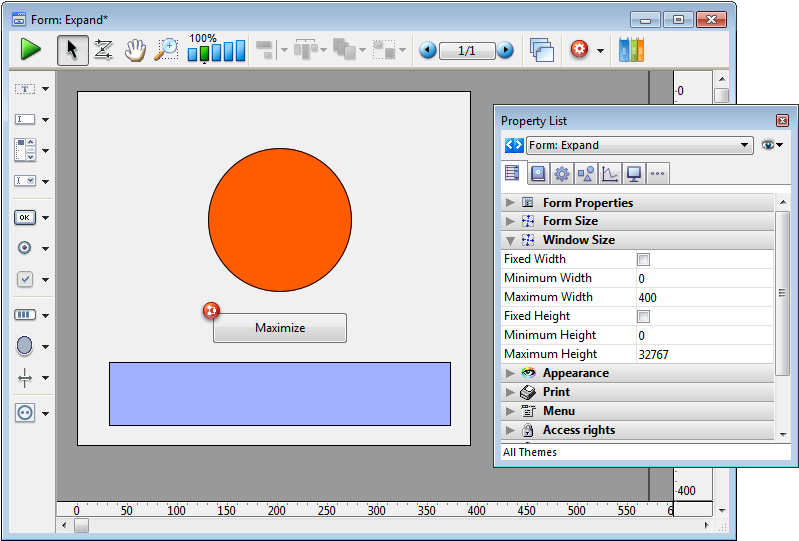Select the arrow pointer tool
The width and height of the screenshot is (799, 541).
72,50
